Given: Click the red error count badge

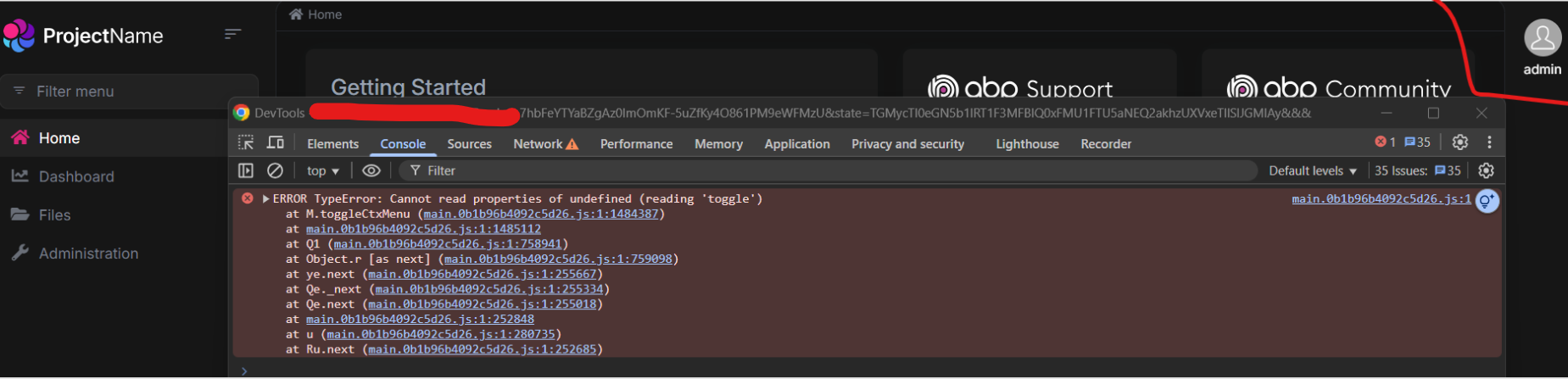Looking at the screenshot, I should pyautogui.click(x=1385, y=142).
